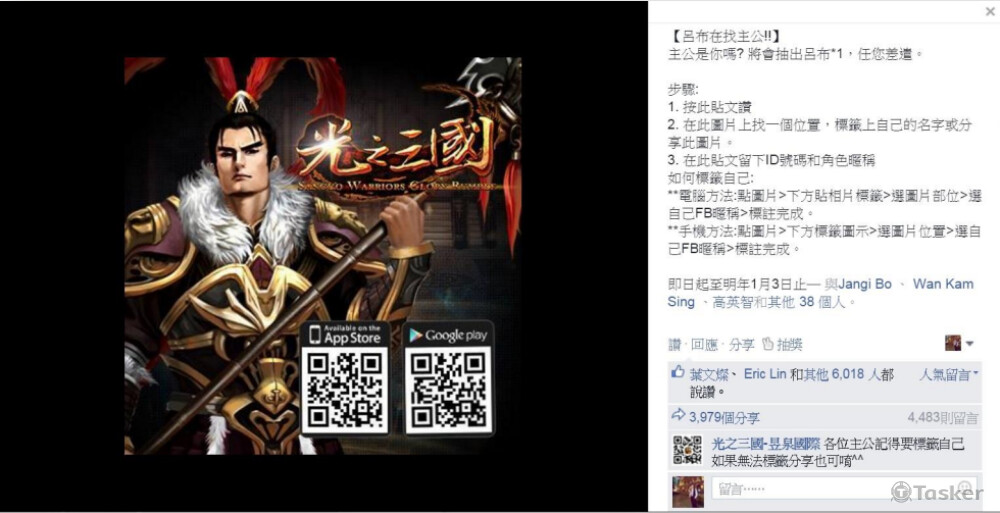
Task: Click the Google Play QR code
Action: coord(449,390)
